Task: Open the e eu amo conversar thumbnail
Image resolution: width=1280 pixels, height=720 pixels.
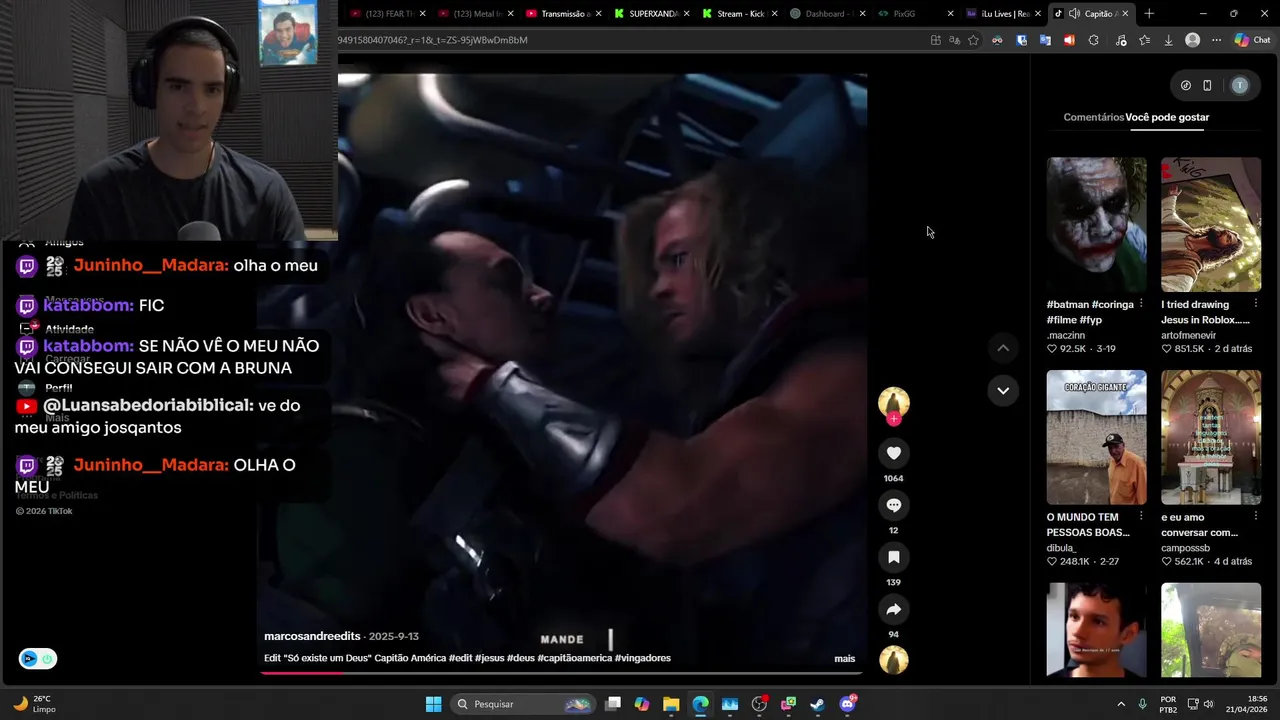Action: pyautogui.click(x=1211, y=437)
